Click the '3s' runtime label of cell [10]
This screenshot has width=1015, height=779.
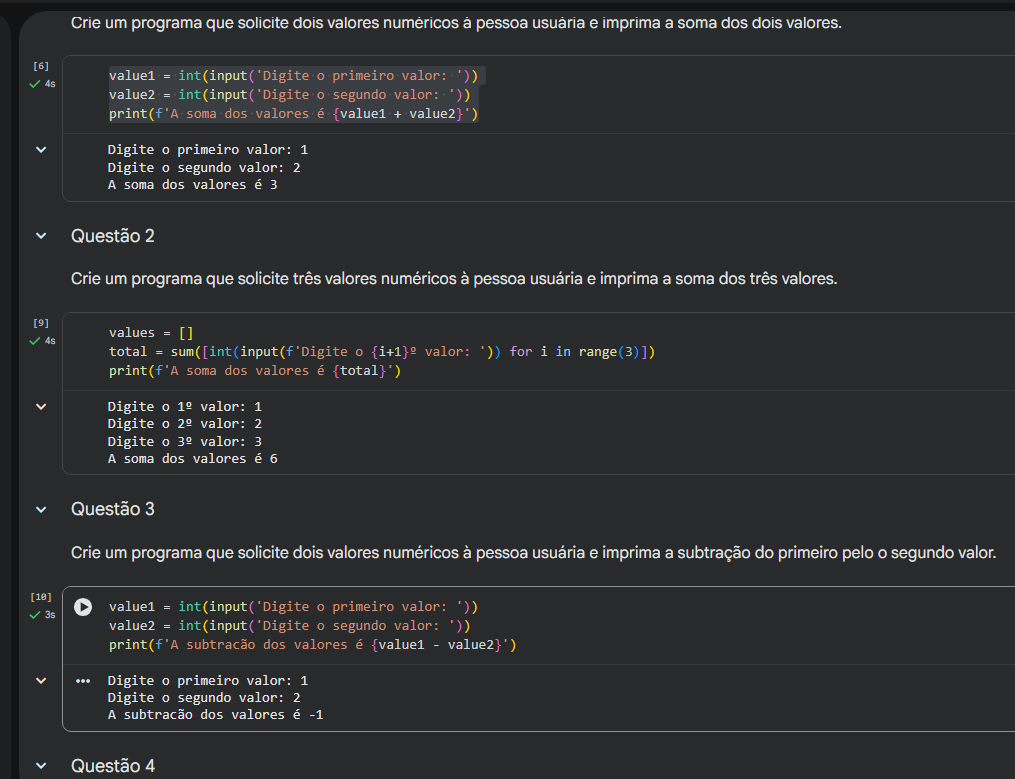click(x=50, y=615)
